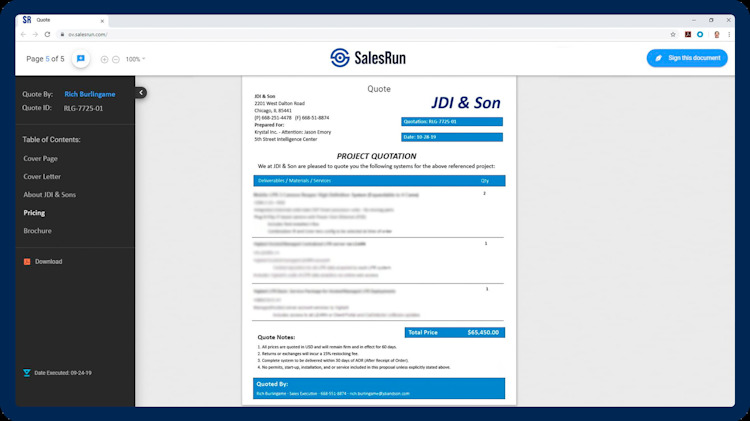The image size is (750, 421).
Task: Select the Pricing section
Action: [x=34, y=213]
